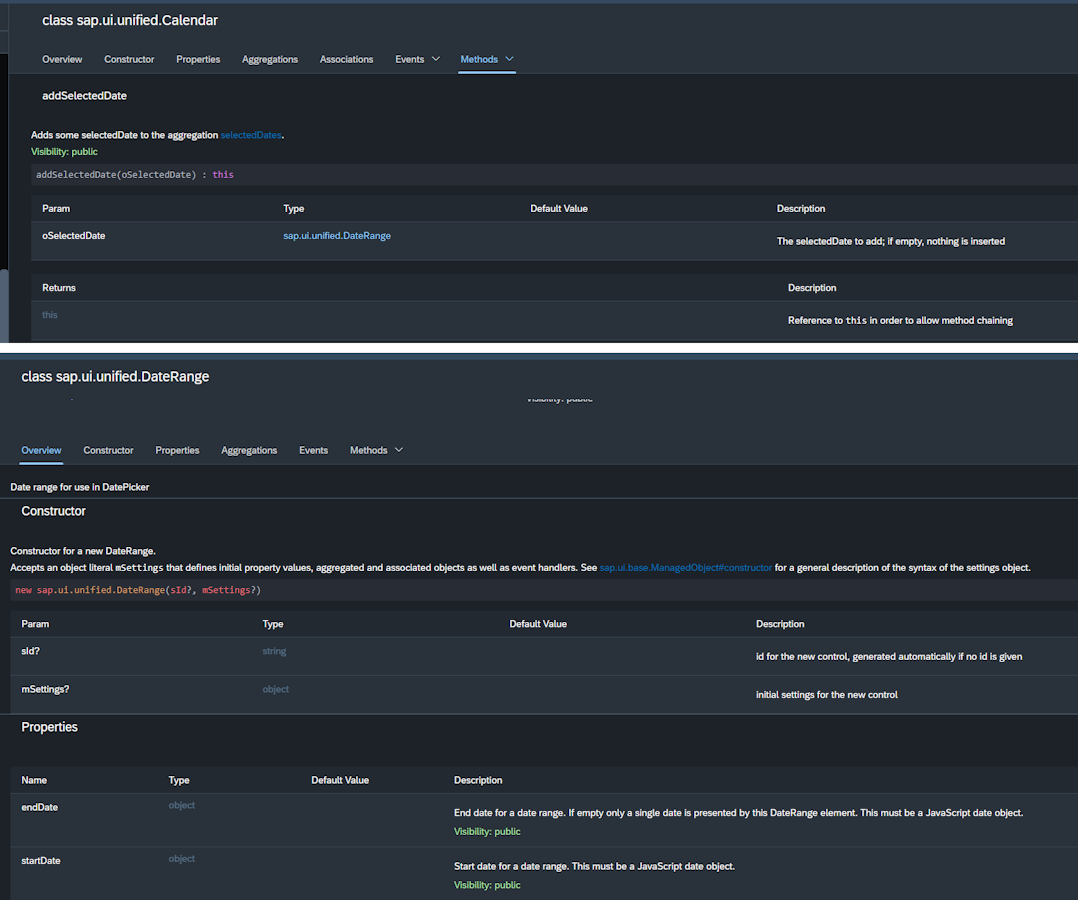Click class sap.ui.unified.DateRange title

pyautogui.click(x=116, y=376)
